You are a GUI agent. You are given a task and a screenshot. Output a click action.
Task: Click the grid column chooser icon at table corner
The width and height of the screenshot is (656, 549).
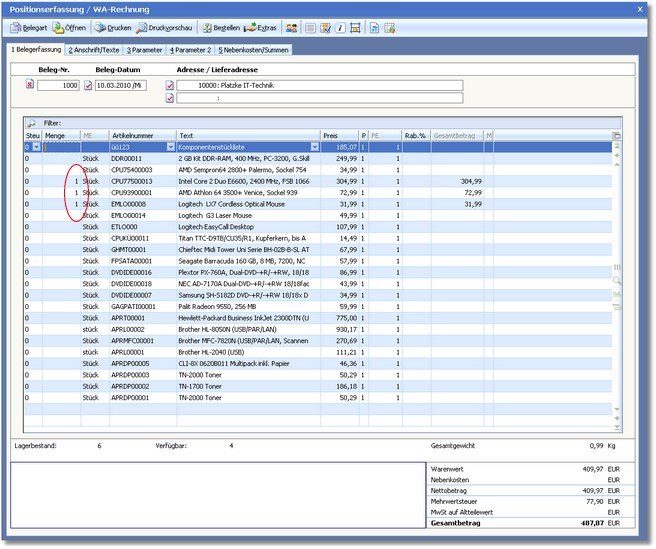617,135
